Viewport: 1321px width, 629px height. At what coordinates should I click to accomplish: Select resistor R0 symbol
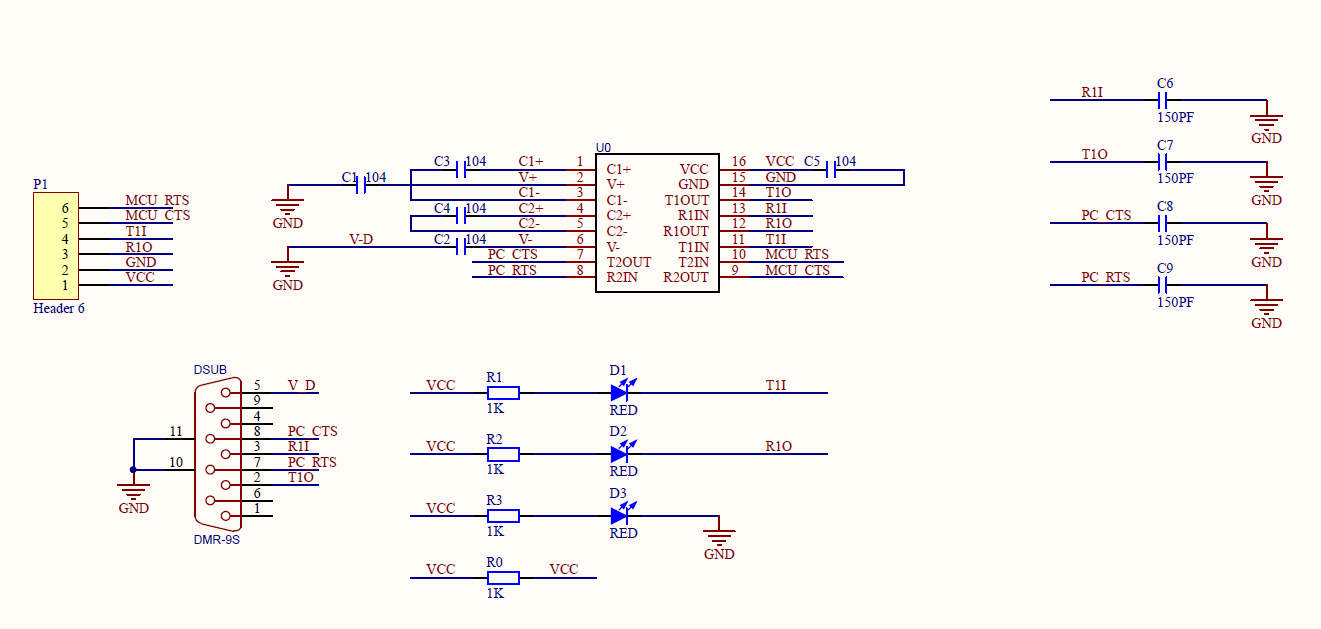[503, 577]
